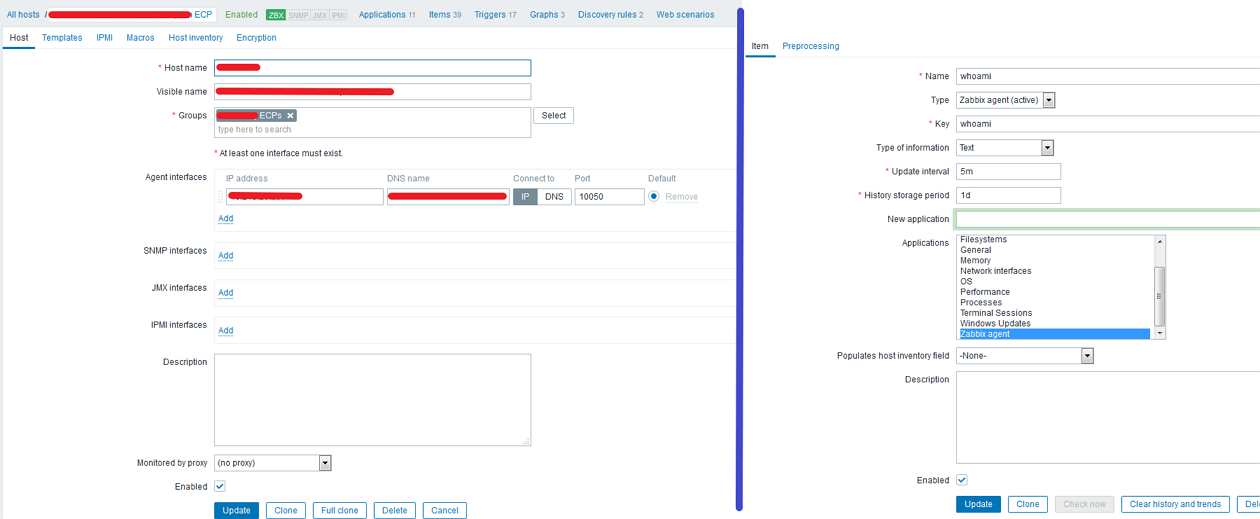Go to All hosts link
The image size is (1260, 519).
pyautogui.click(x=24, y=15)
